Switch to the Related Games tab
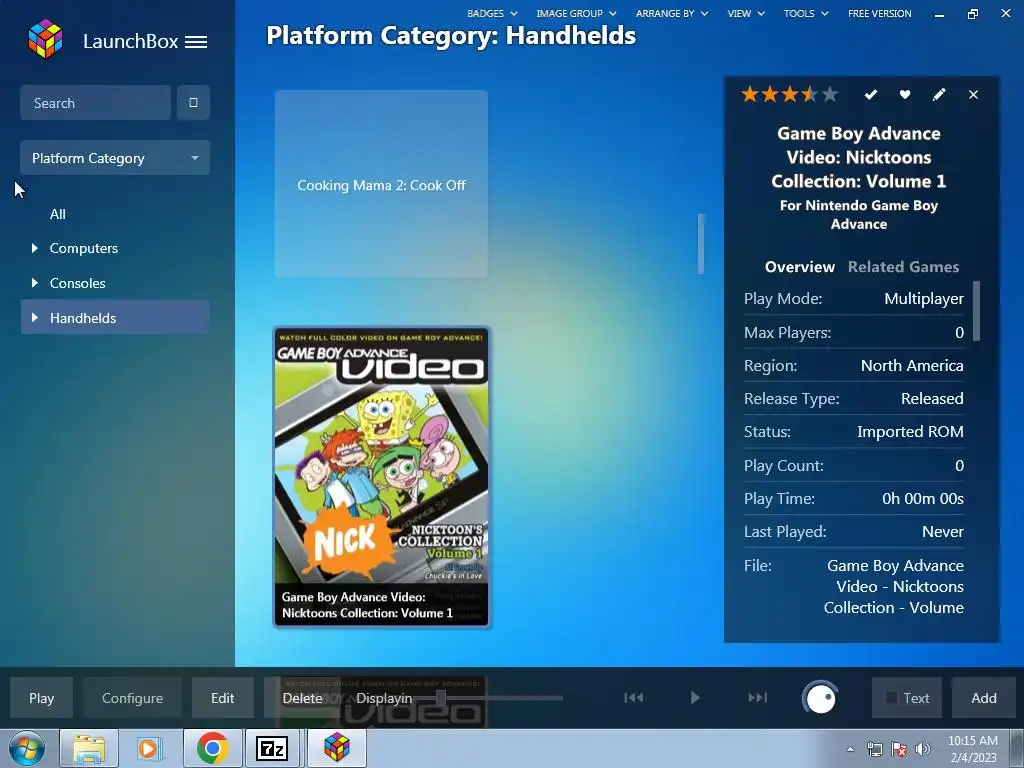The height and width of the screenshot is (768, 1024). click(x=903, y=266)
